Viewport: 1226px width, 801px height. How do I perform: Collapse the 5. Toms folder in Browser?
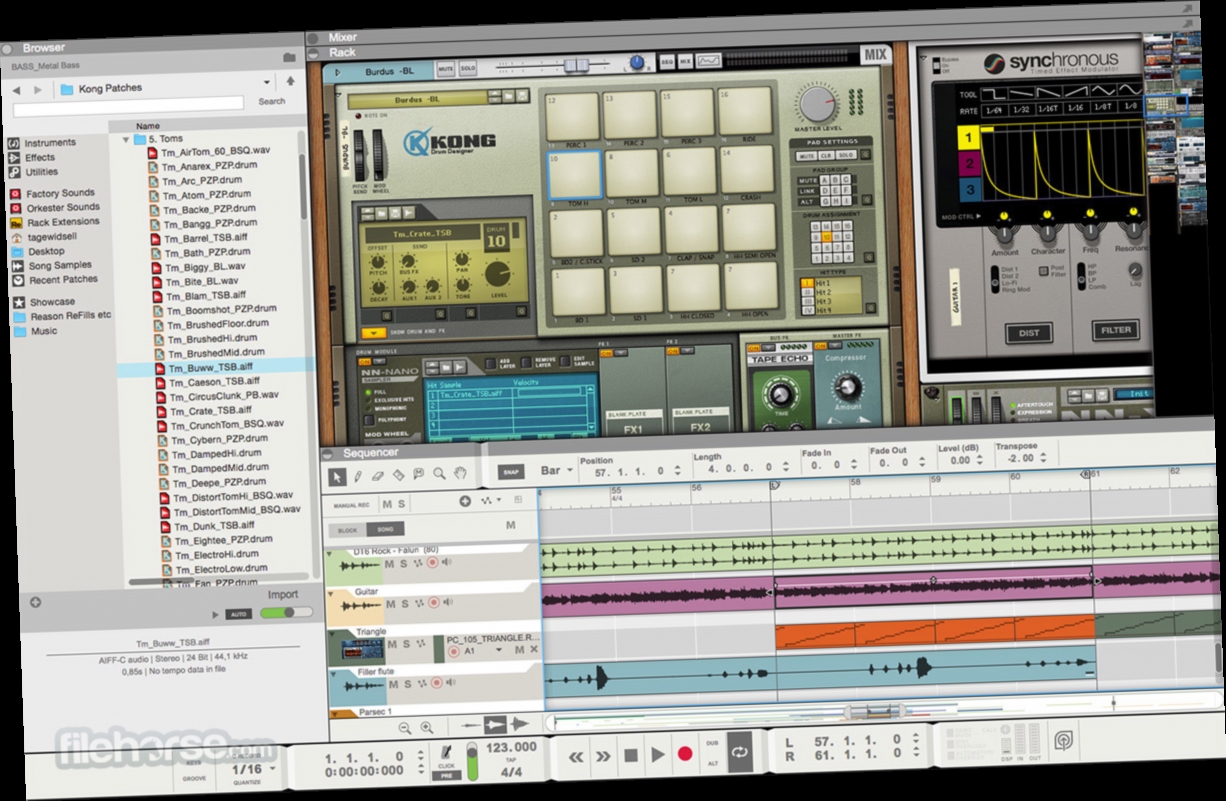[126, 140]
